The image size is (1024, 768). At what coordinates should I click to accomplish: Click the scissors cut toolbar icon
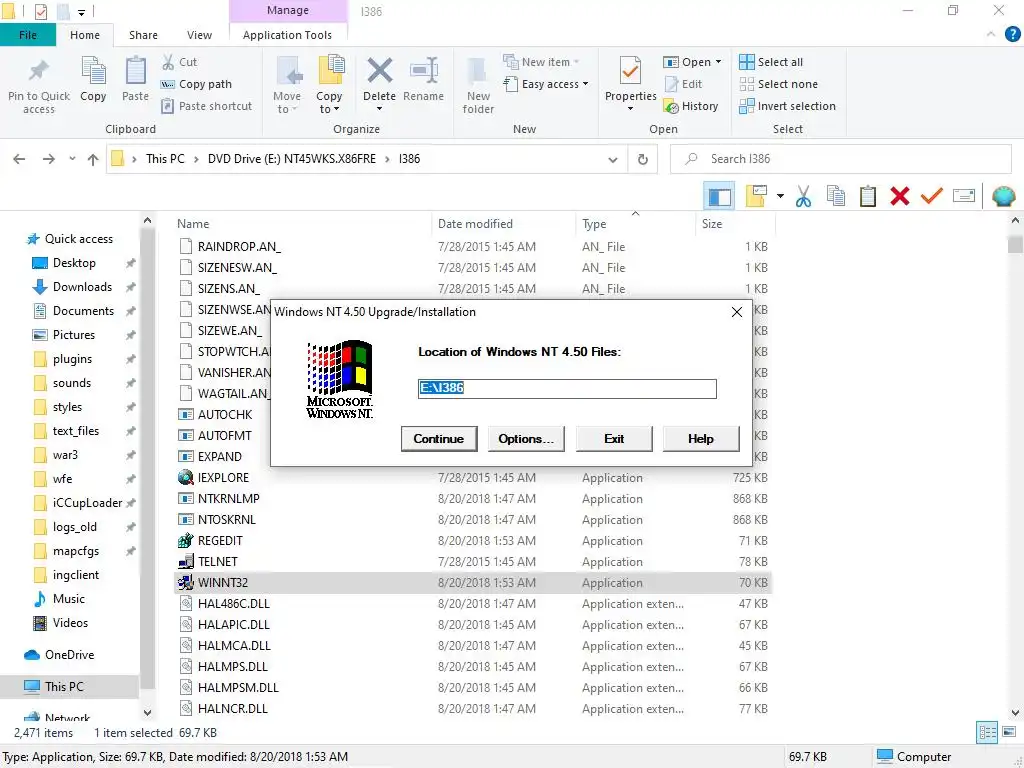(x=803, y=197)
